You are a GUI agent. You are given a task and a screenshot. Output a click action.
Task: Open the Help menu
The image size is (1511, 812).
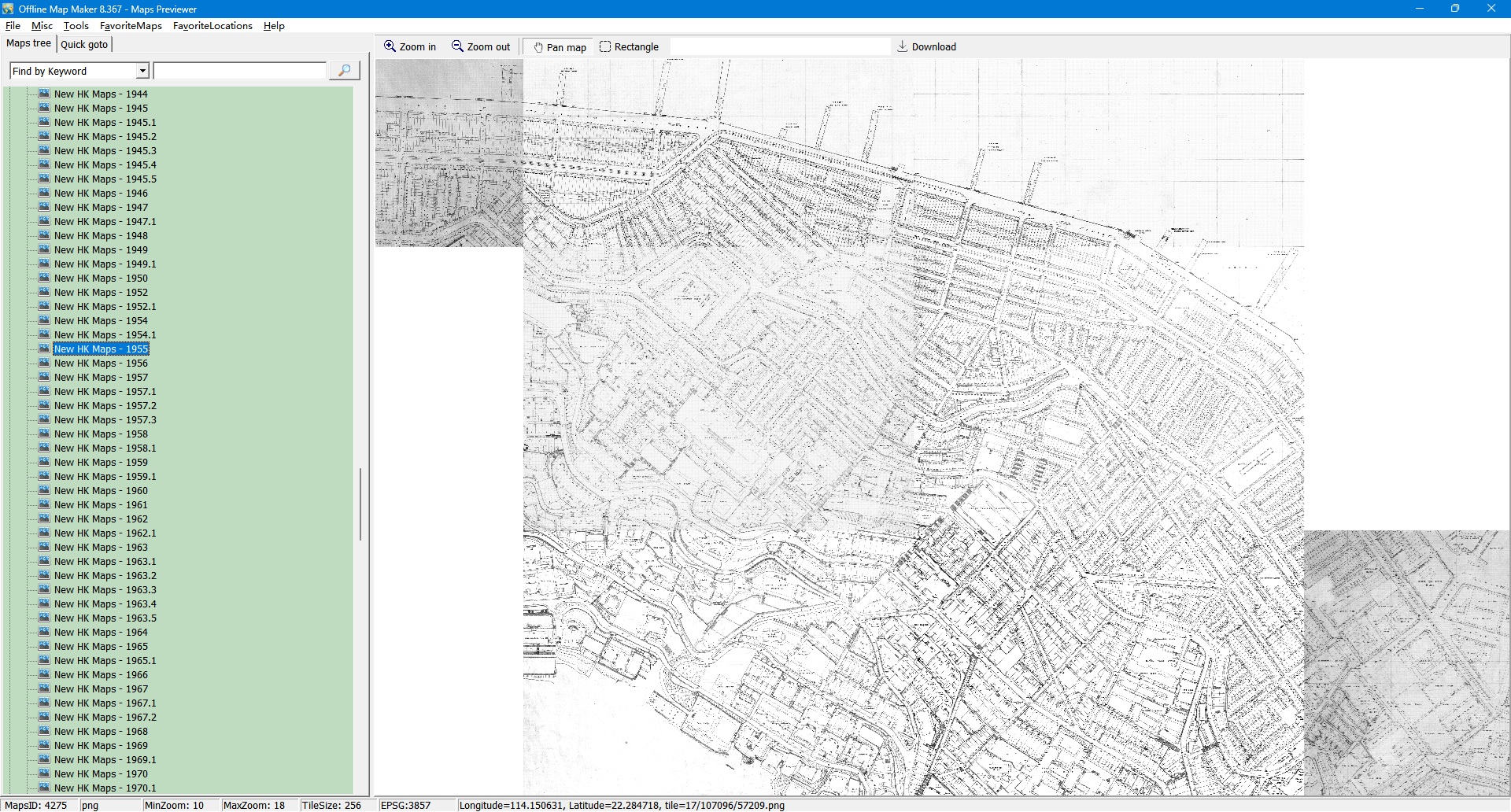tap(274, 26)
